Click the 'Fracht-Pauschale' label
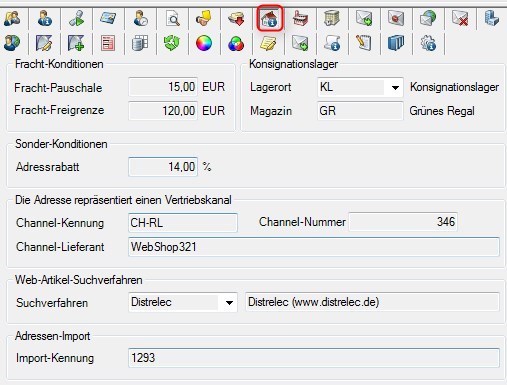 58,88
